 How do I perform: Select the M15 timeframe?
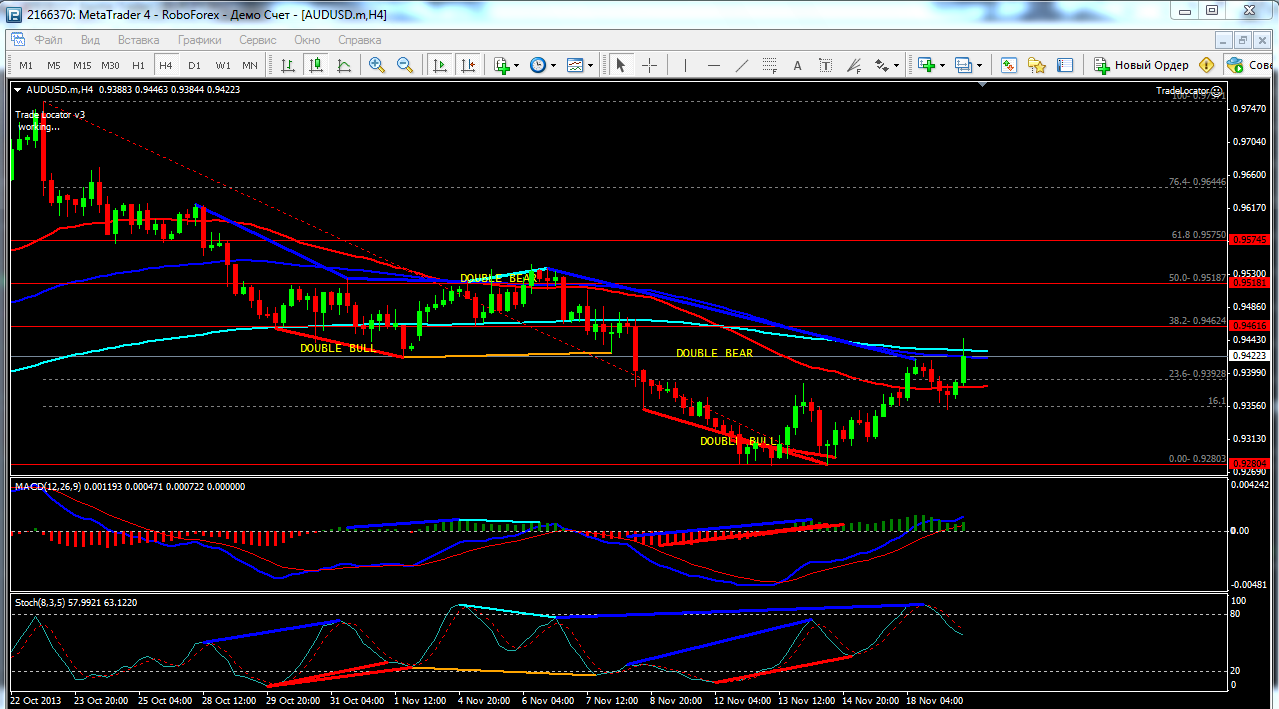coord(82,65)
